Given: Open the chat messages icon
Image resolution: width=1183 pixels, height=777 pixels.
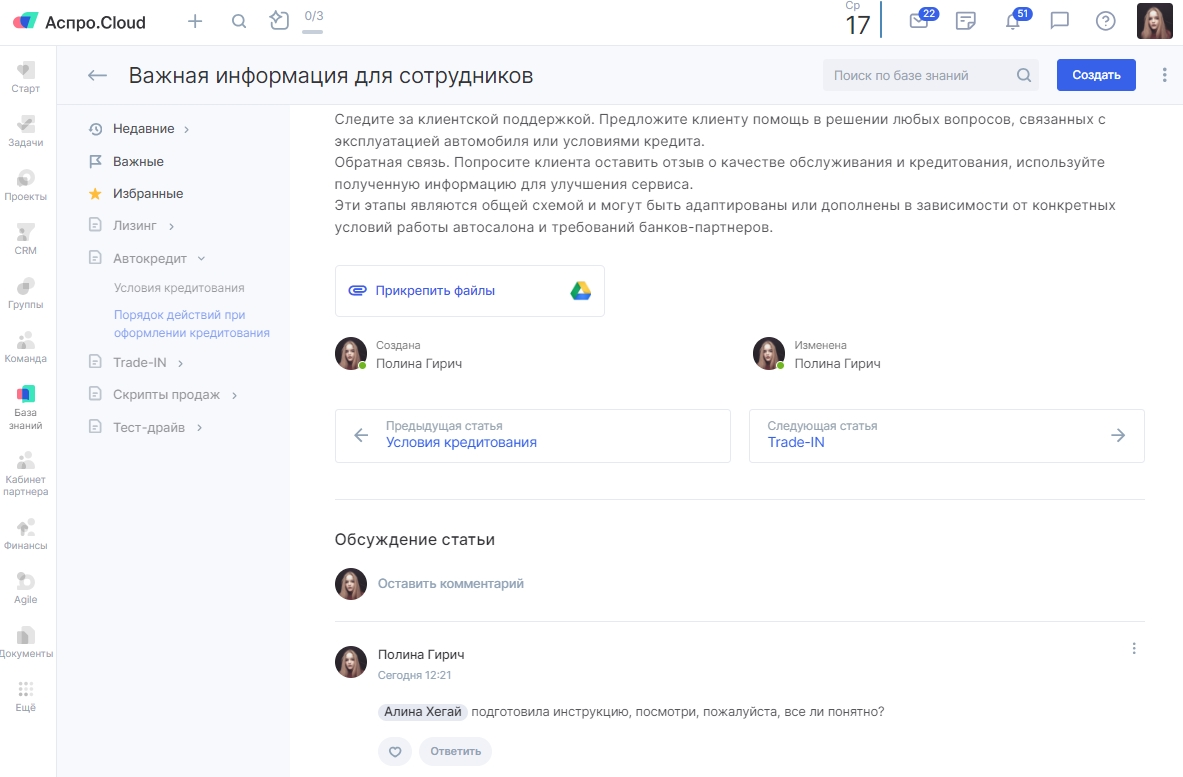Looking at the screenshot, I should pyautogui.click(x=1059, y=21).
